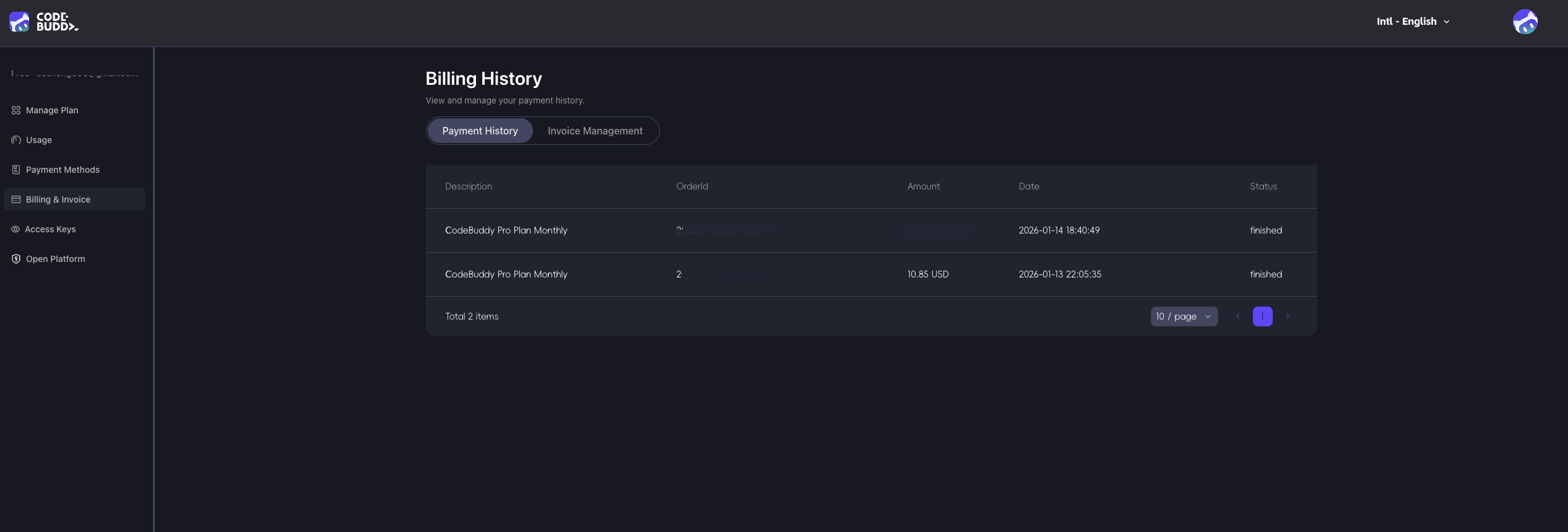
Task: Click the Open Platform shield icon
Action: coord(16,259)
